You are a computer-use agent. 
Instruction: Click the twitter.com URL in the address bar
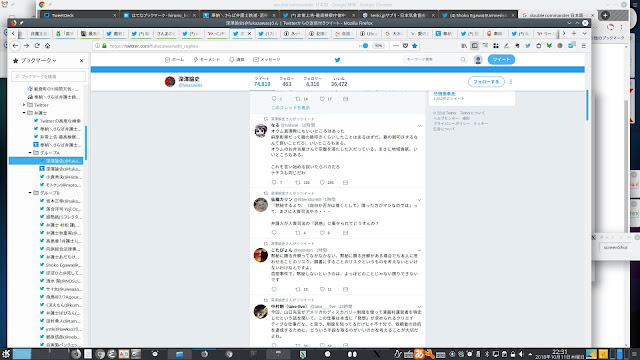154,46
